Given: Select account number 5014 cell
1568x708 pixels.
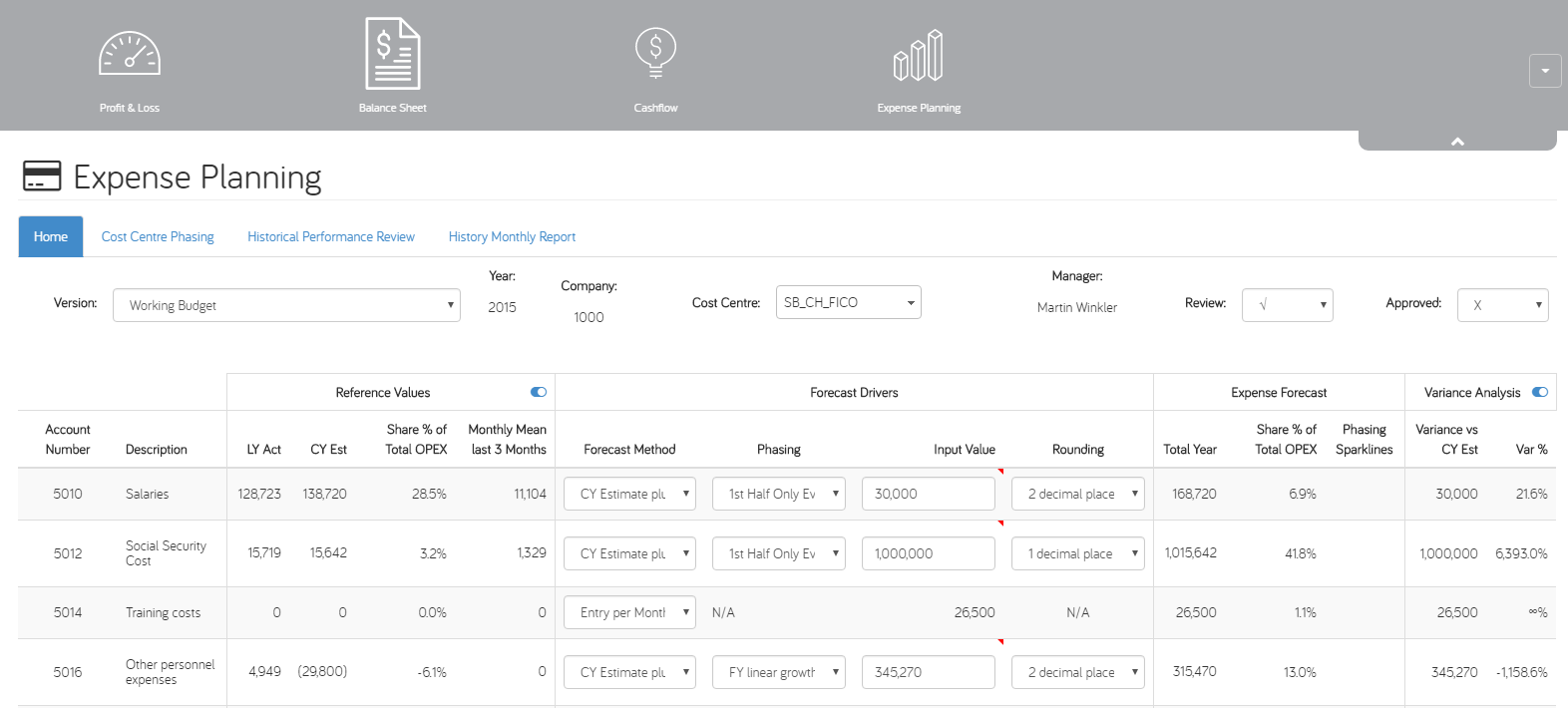Looking at the screenshot, I should (x=68, y=612).
